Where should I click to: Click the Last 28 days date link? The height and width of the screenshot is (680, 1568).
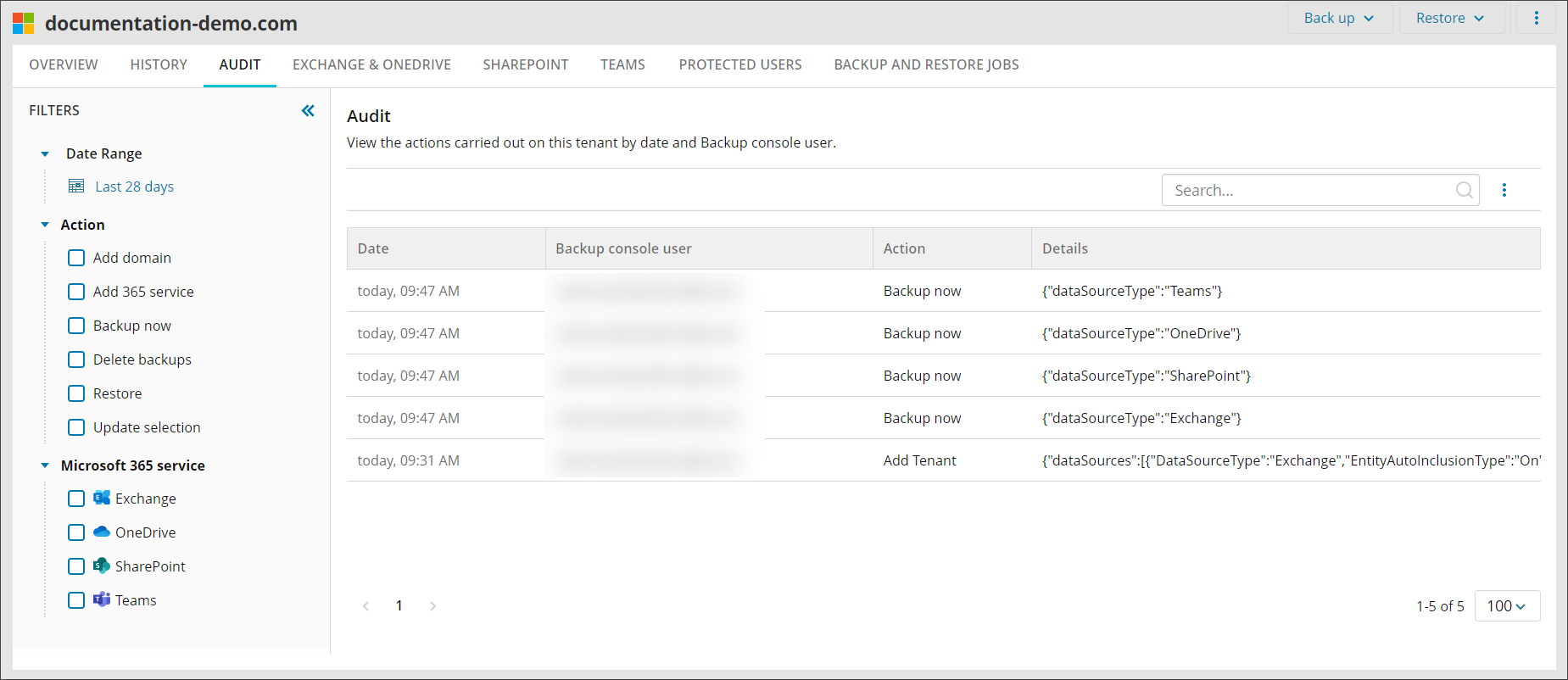tap(134, 187)
